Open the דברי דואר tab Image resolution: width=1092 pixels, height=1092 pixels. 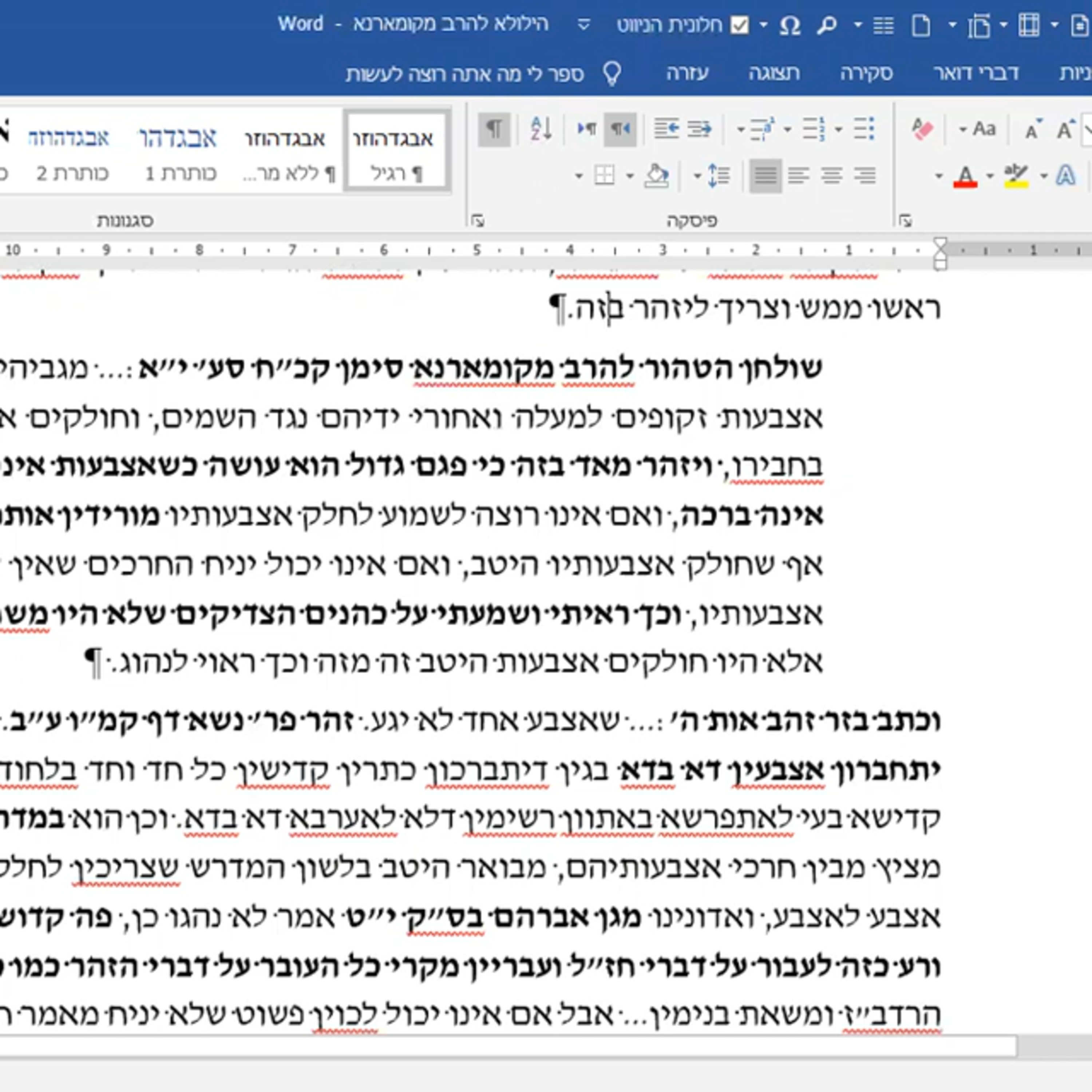coord(976,74)
